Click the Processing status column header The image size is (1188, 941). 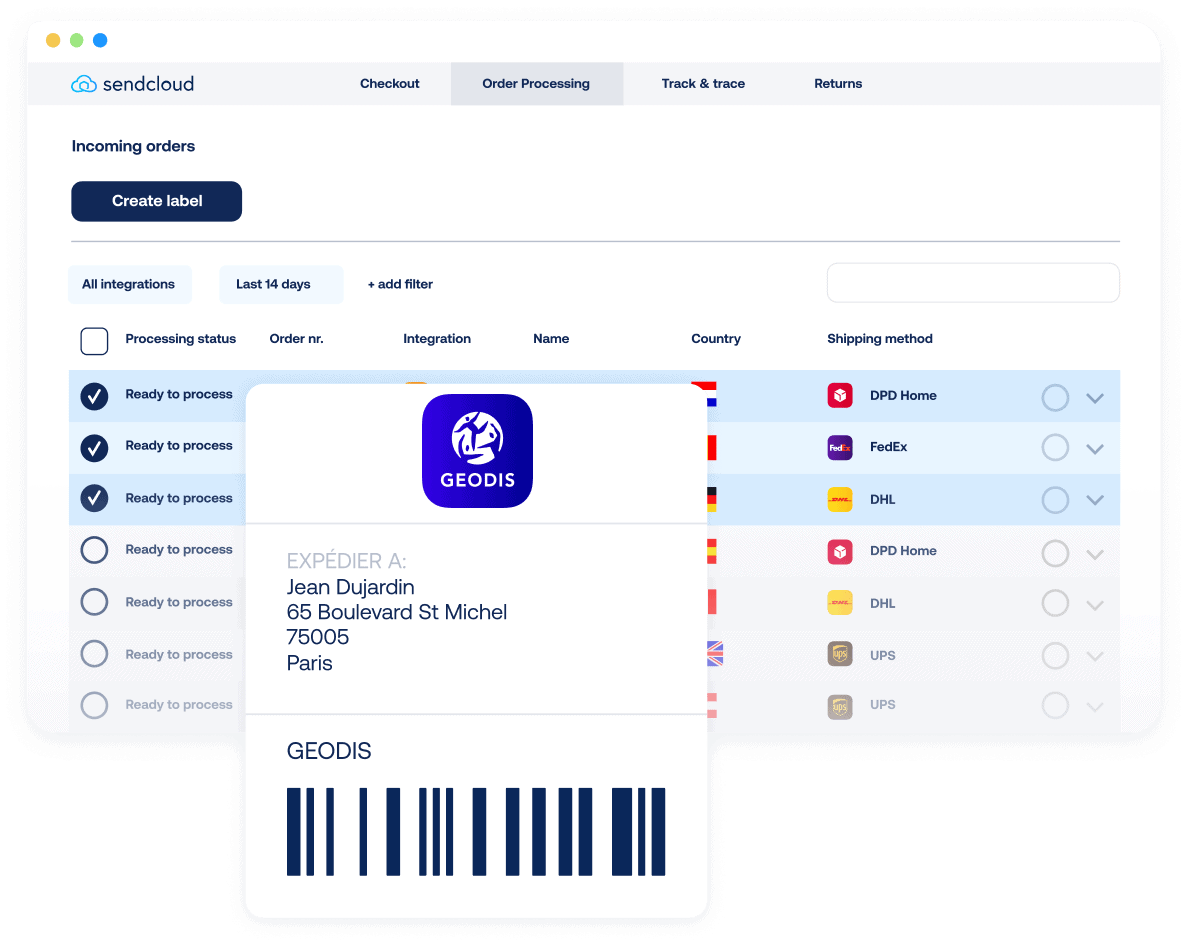click(180, 339)
